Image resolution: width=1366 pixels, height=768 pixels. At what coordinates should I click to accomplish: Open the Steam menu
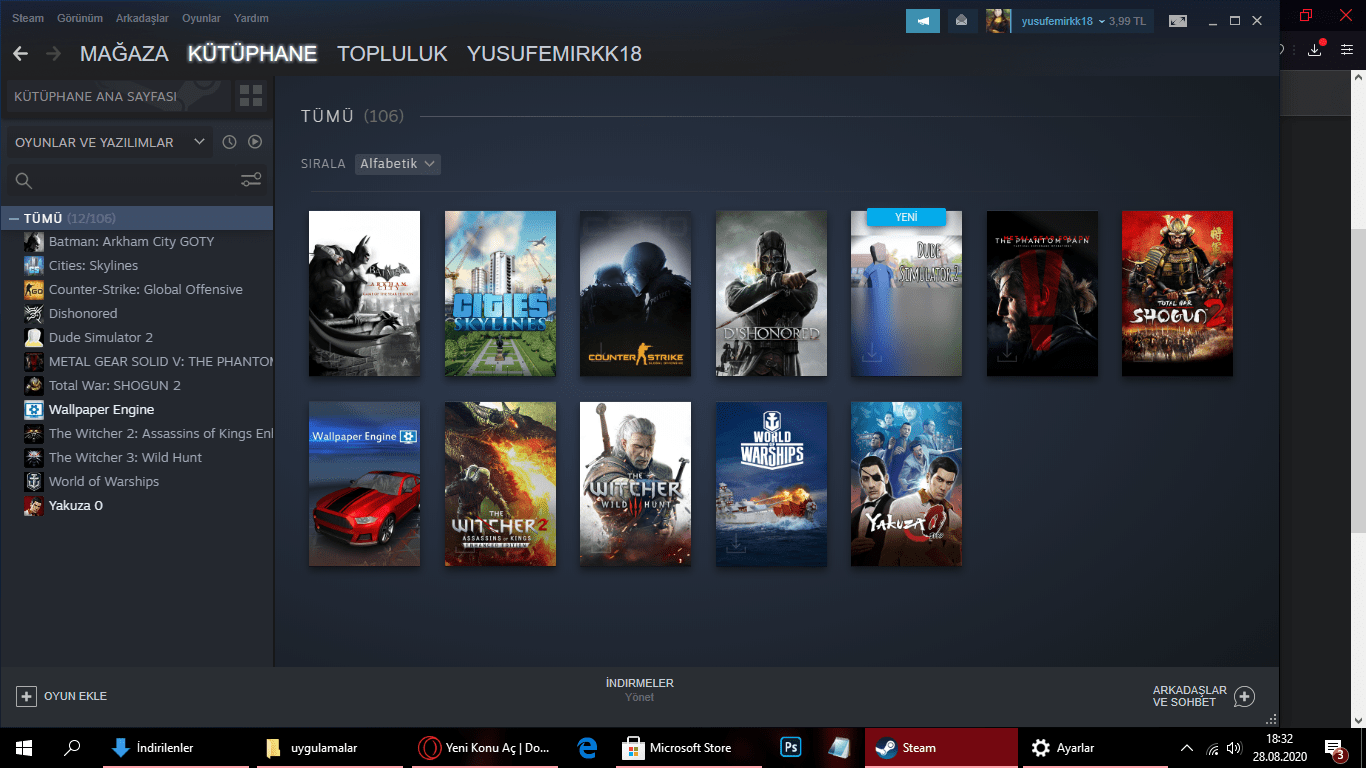28,18
